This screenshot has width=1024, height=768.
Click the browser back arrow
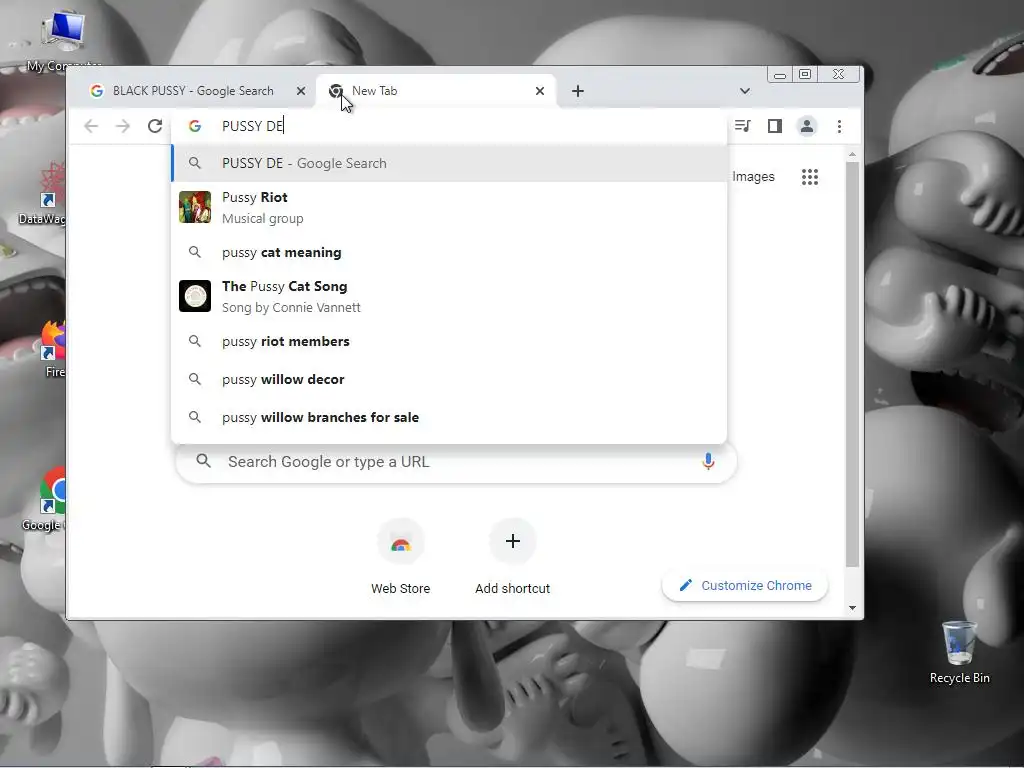pyautogui.click(x=91, y=126)
